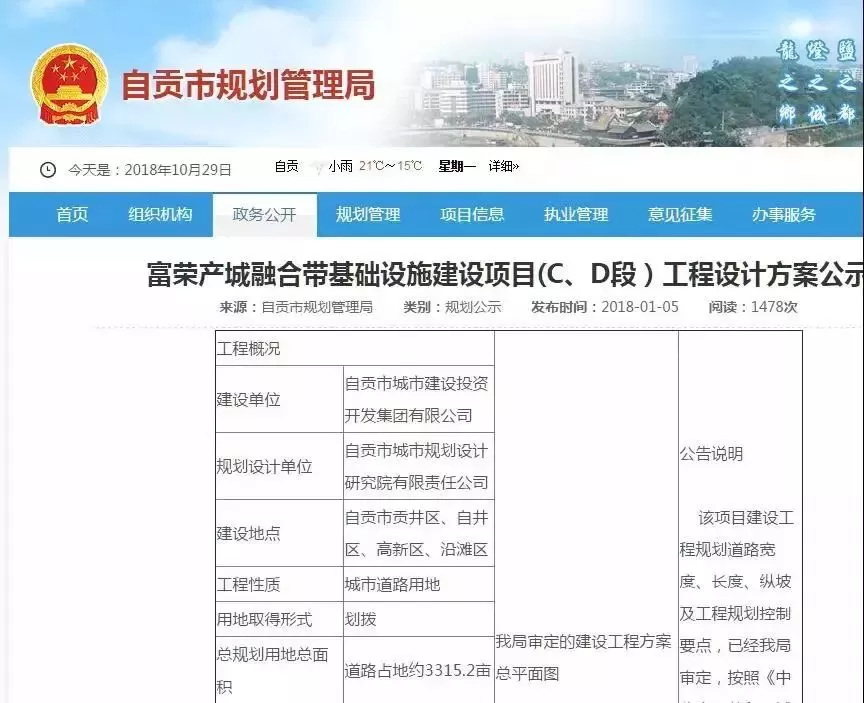Open the 执业管理 navigation tab

(576, 215)
